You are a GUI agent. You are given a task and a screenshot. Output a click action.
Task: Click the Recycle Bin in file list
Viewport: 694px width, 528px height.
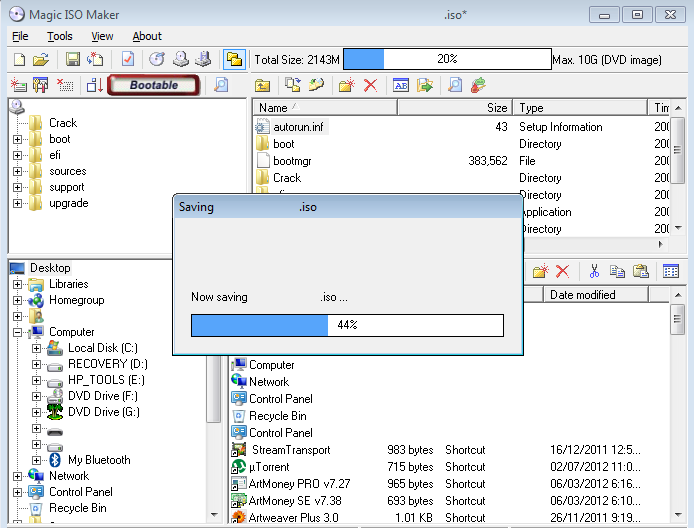point(278,416)
